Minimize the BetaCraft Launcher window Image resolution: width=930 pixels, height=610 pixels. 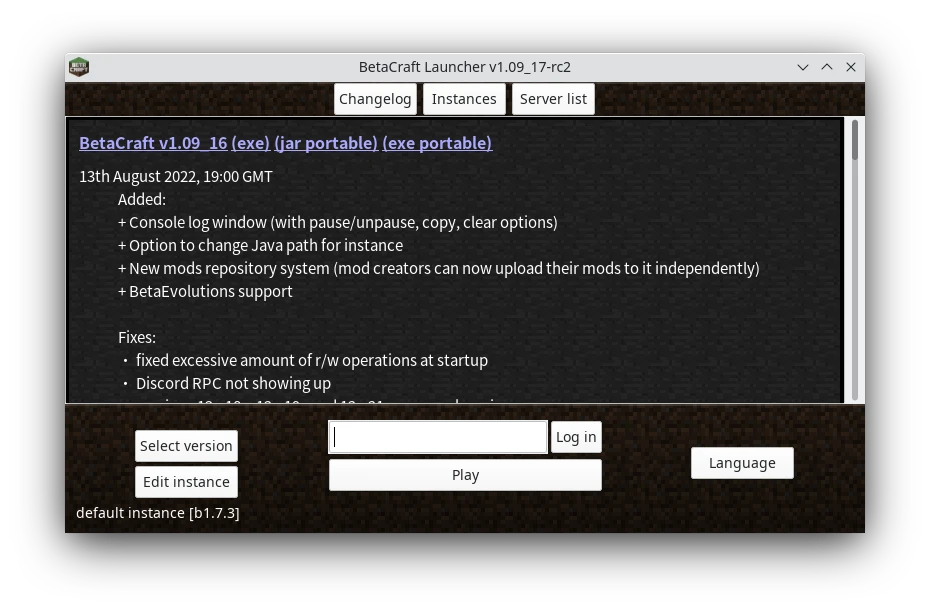802,67
